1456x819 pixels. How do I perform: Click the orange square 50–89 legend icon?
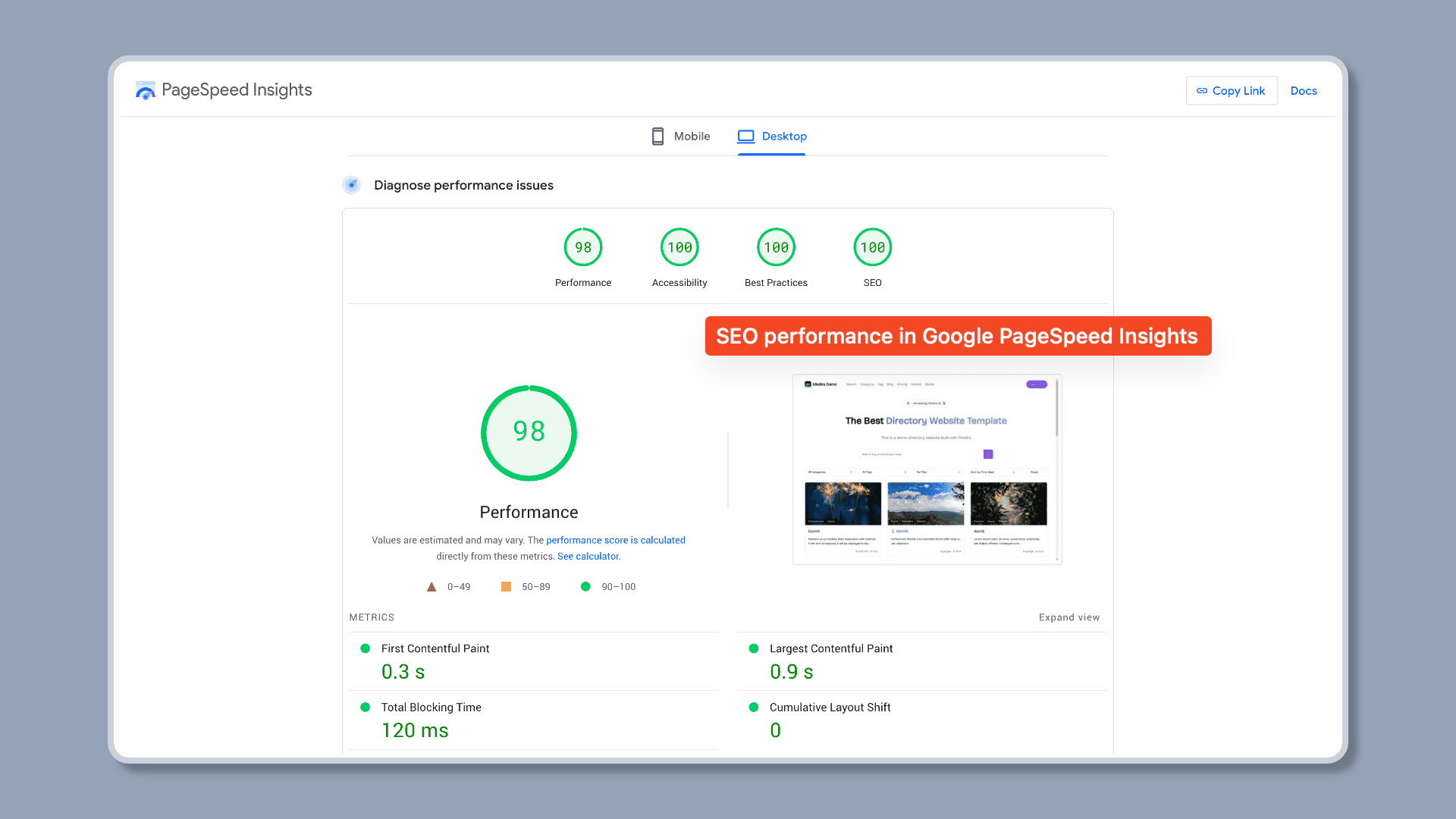[x=506, y=586]
